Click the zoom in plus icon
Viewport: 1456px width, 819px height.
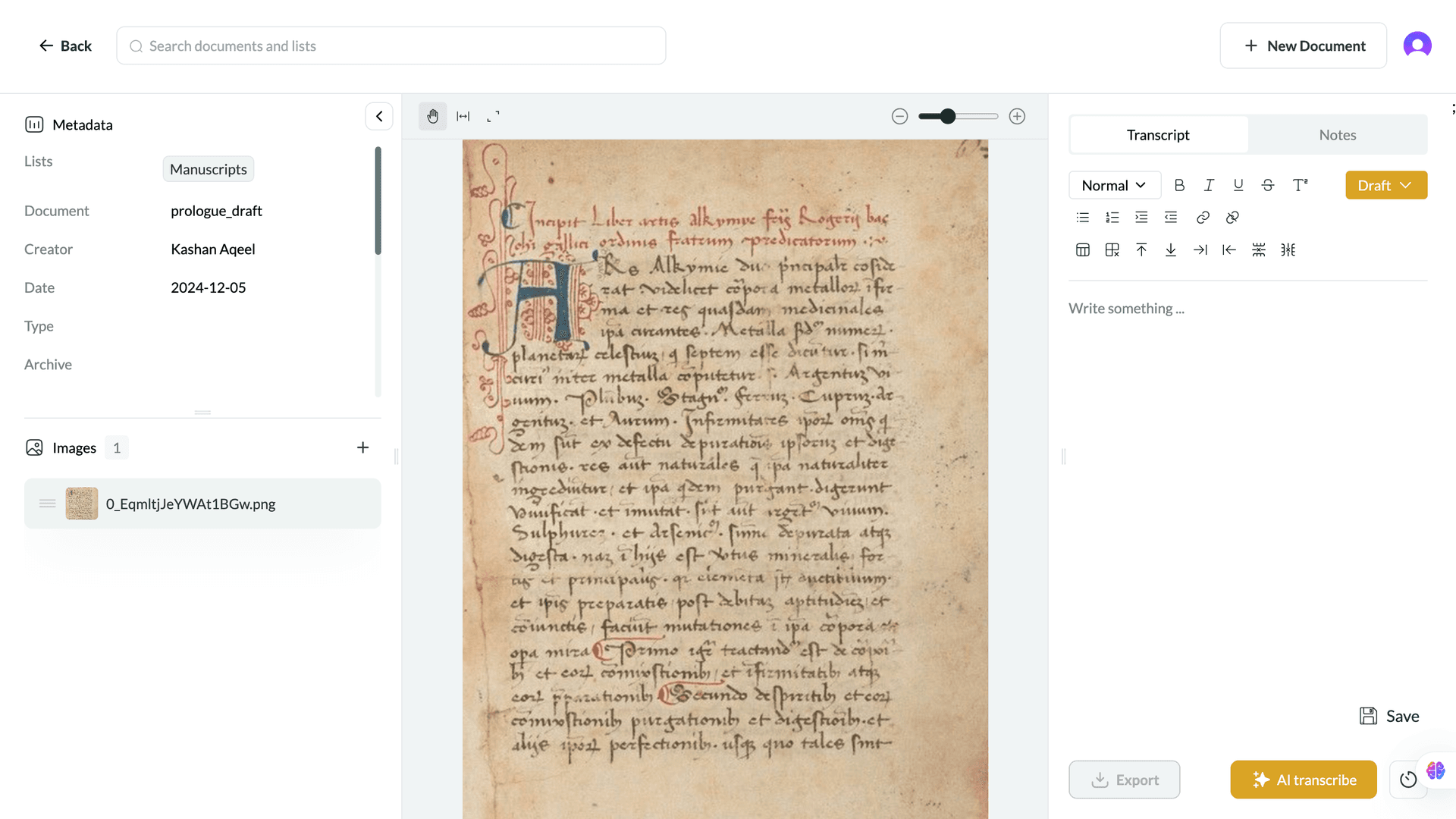(x=1017, y=116)
